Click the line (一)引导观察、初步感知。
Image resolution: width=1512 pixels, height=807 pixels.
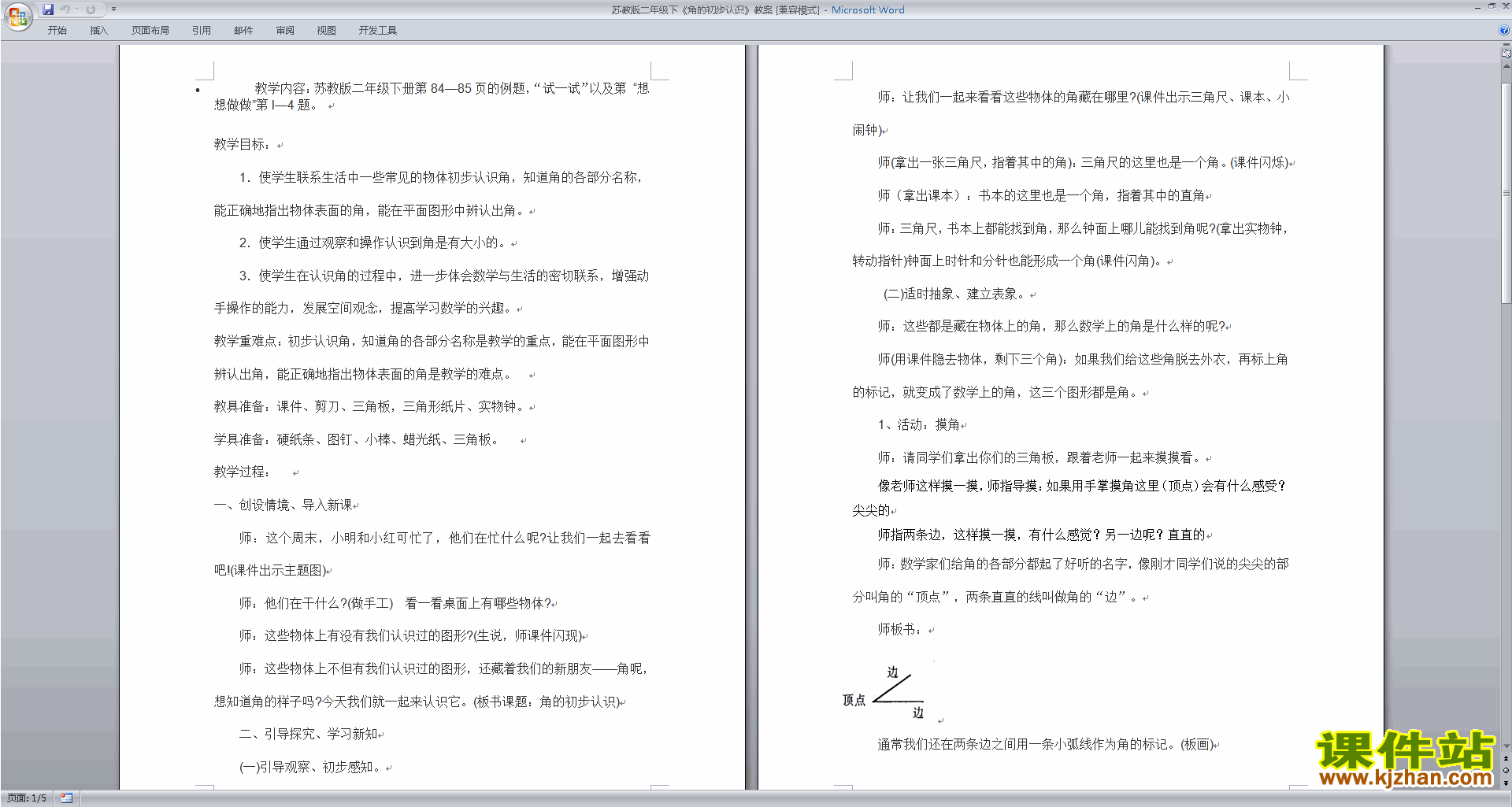(313, 767)
